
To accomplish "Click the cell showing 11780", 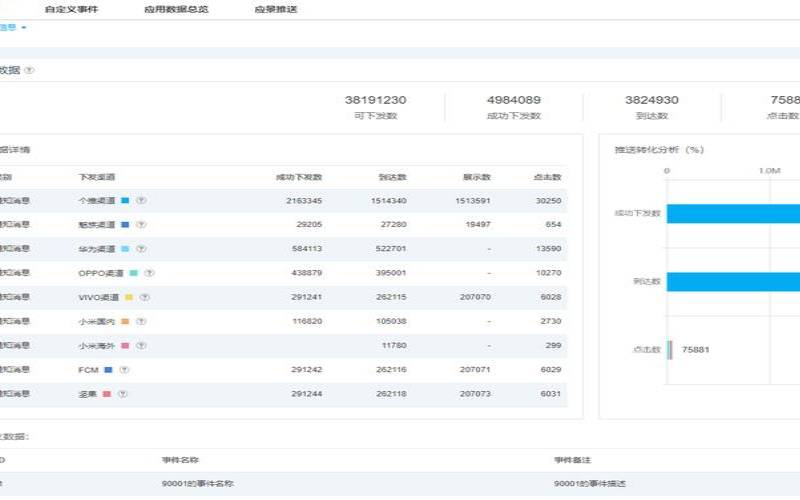I will (x=394, y=345).
